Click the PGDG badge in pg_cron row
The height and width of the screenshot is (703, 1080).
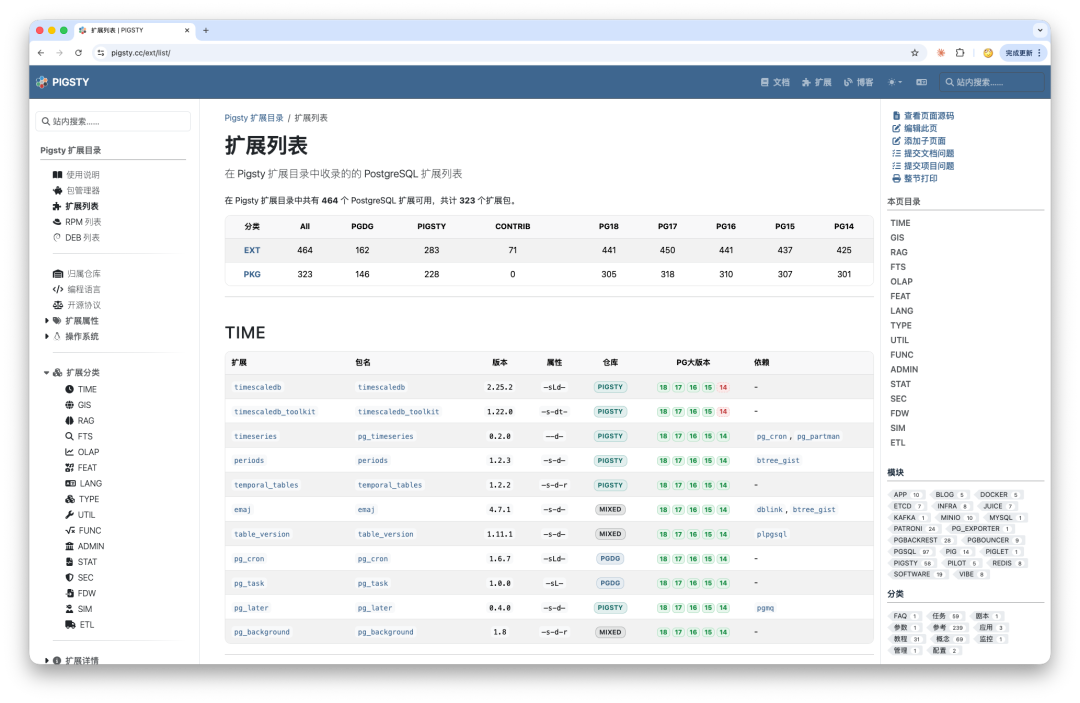click(x=610, y=558)
